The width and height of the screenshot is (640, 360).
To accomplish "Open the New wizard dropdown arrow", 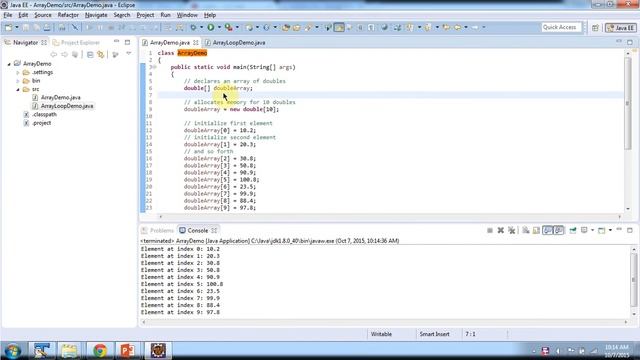I will (x=17, y=27).
